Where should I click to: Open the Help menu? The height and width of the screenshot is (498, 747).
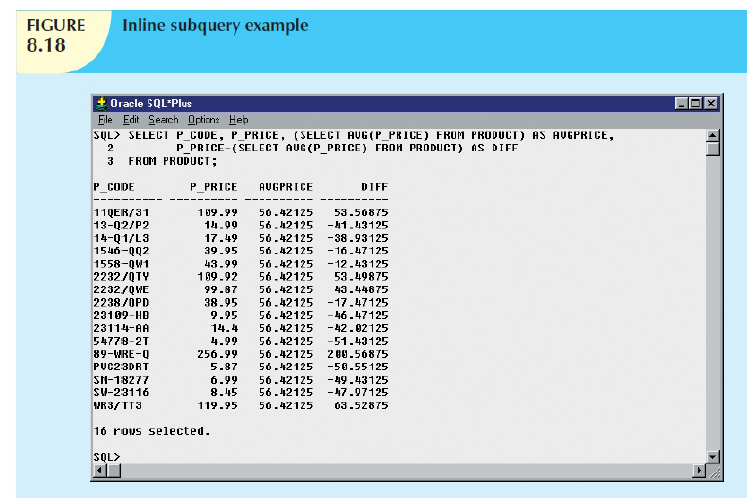click(238, 120)
